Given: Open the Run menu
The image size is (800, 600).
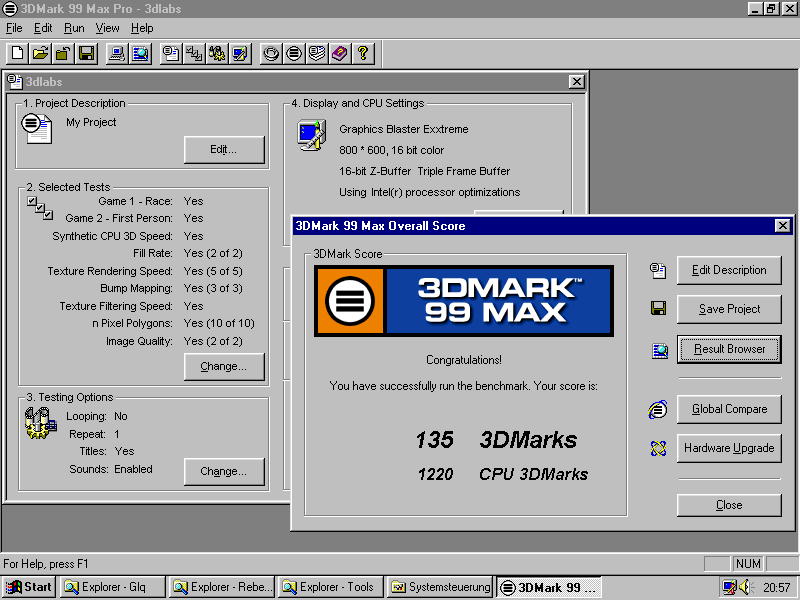Looking at the screenshot, I should click(71, 28).
